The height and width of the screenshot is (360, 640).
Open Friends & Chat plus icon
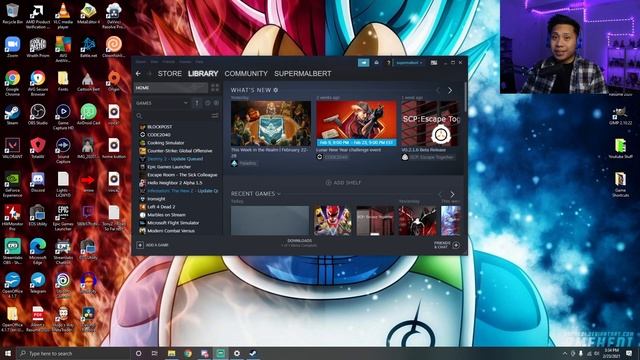coord(456,245)
